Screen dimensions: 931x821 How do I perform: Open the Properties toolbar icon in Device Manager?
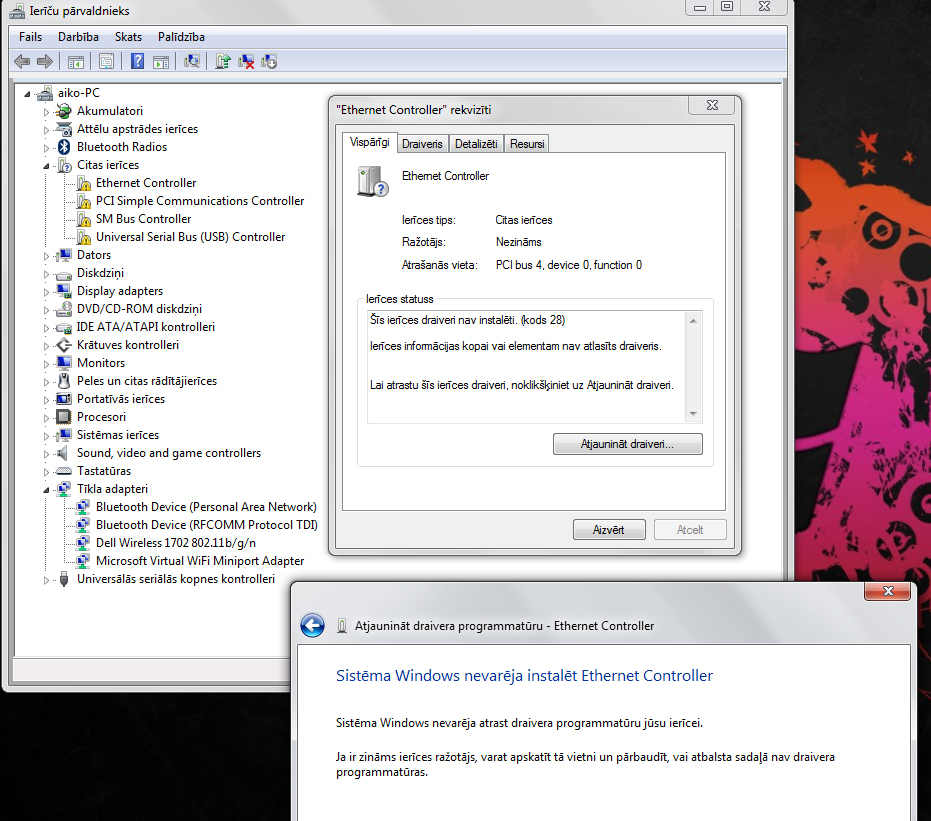click(107, 61)
